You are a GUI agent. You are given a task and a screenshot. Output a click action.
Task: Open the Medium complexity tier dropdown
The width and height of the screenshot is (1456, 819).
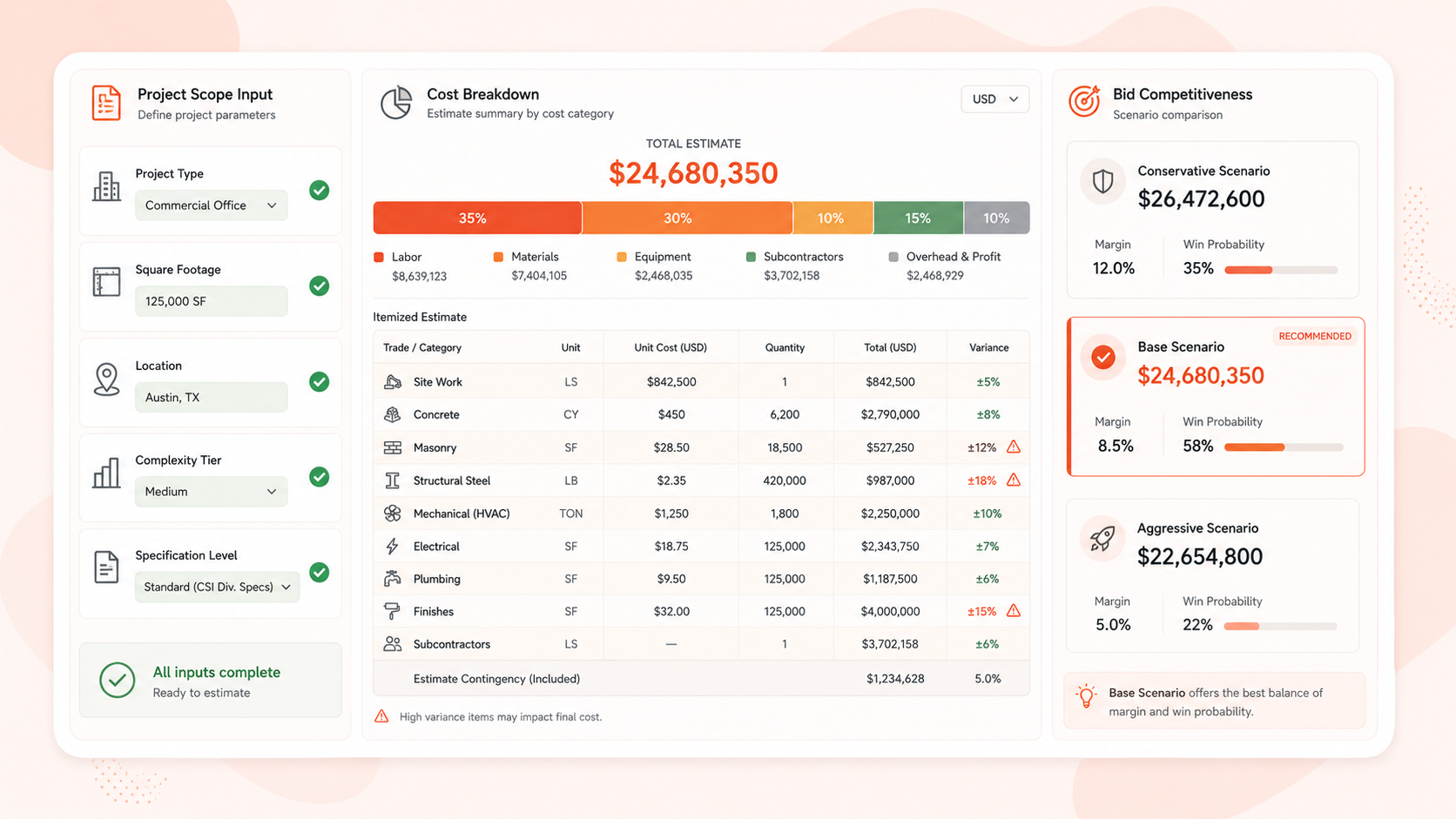(x=211, y=492)
